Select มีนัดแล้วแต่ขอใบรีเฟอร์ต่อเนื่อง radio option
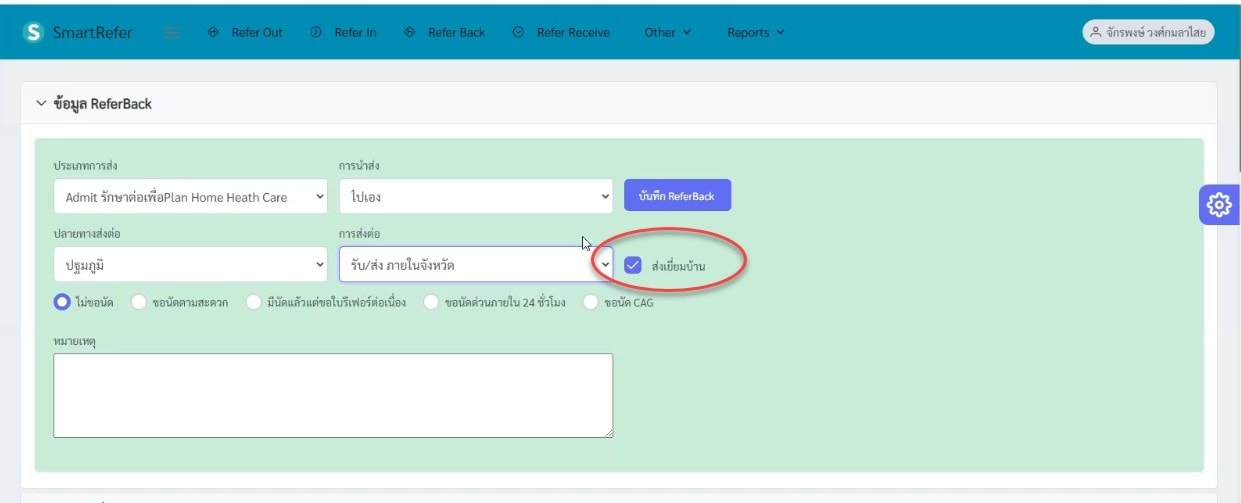The width and height of the screenshot is (1241, 503). [x=254, y=302]
